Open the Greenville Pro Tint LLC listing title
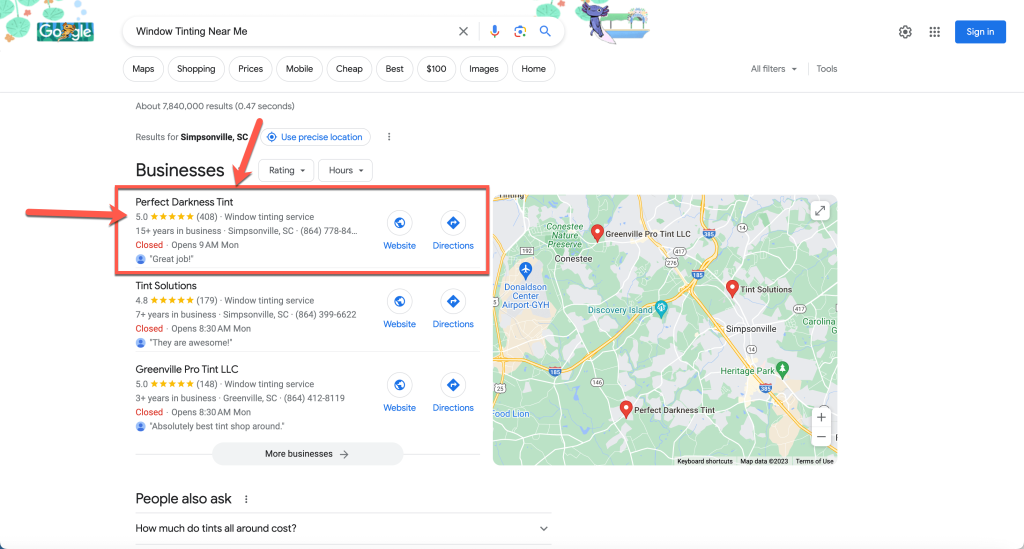This screenshot has height=549, width=1024. coord(187,369)
